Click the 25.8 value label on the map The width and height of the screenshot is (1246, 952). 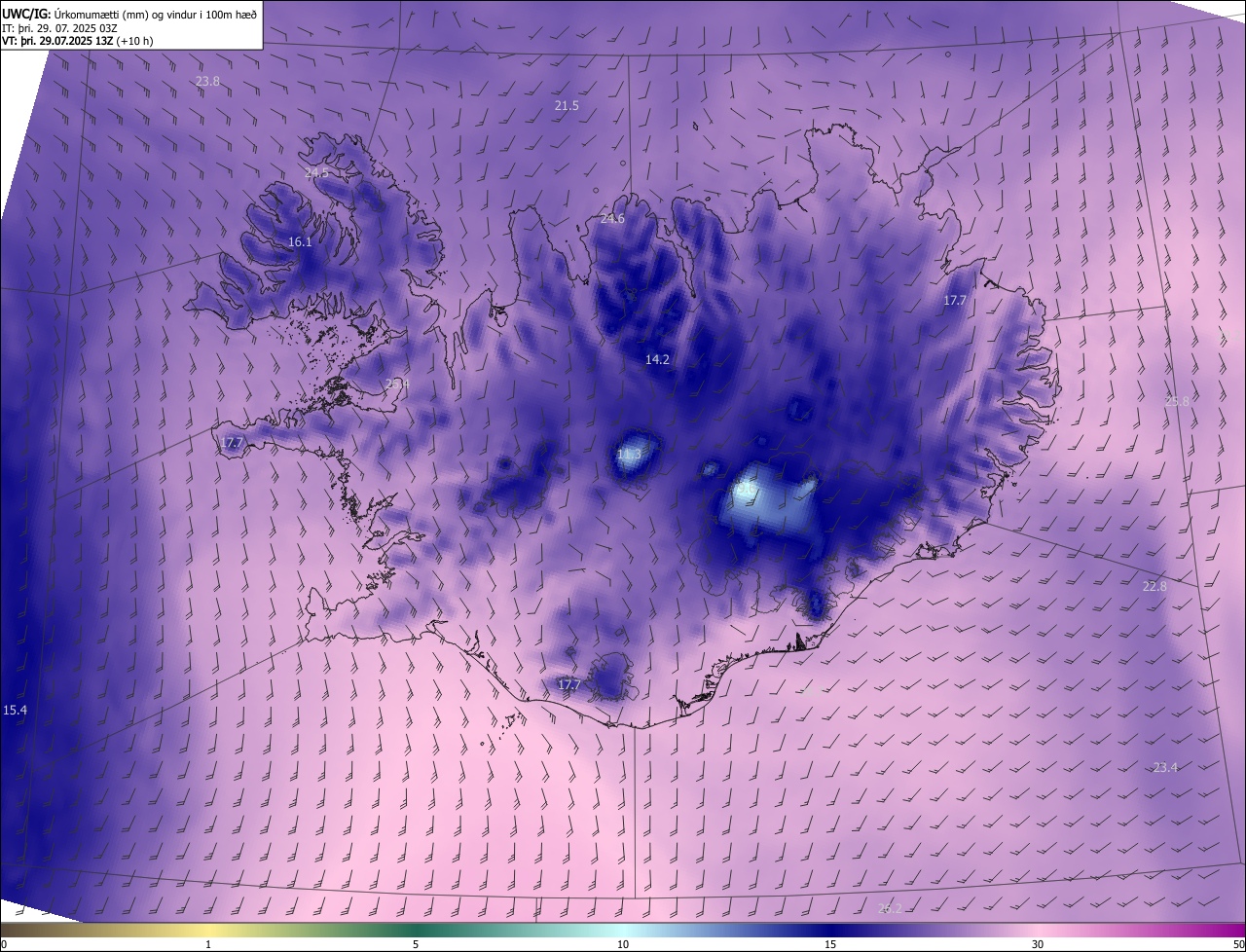(x=1177, y=401)
